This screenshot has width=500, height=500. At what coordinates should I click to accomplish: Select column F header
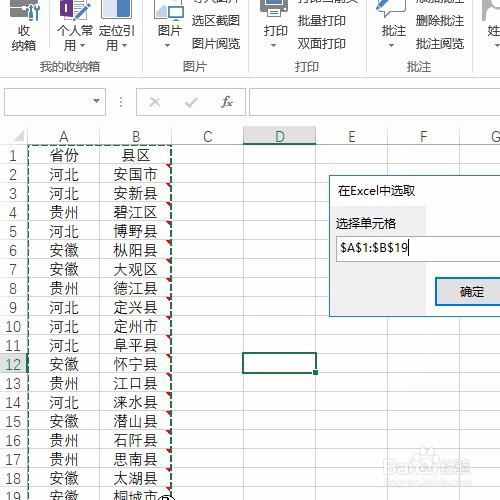click(424, 136)
